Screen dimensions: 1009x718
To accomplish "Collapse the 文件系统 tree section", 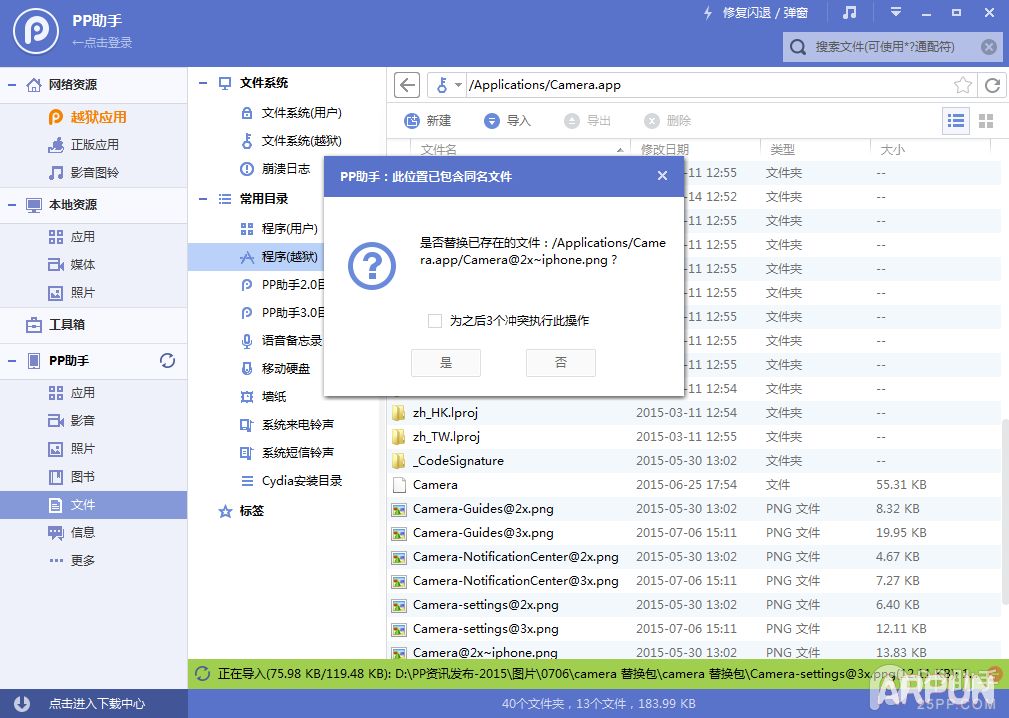I will [x=201, y=83].
